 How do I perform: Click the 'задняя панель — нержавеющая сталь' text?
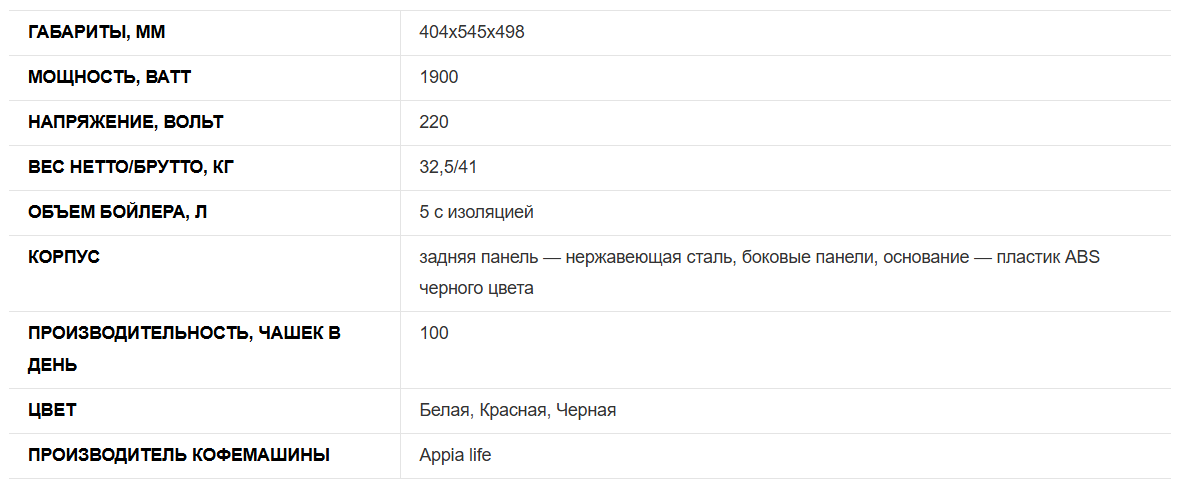pyautogui.click(x=576, y=257)
